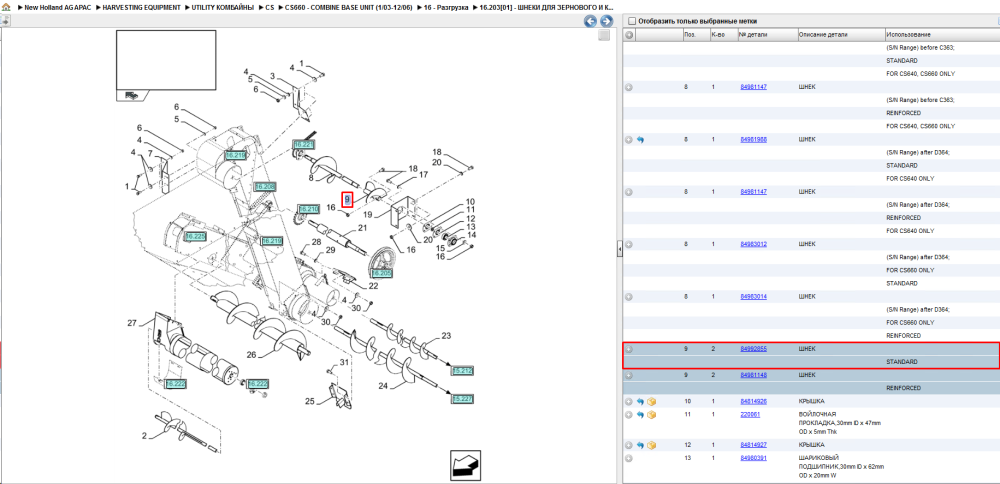The image size is (1000, 484).
Task: Click the replacement arrow icon for 84814927
Action: pos(640,444)
